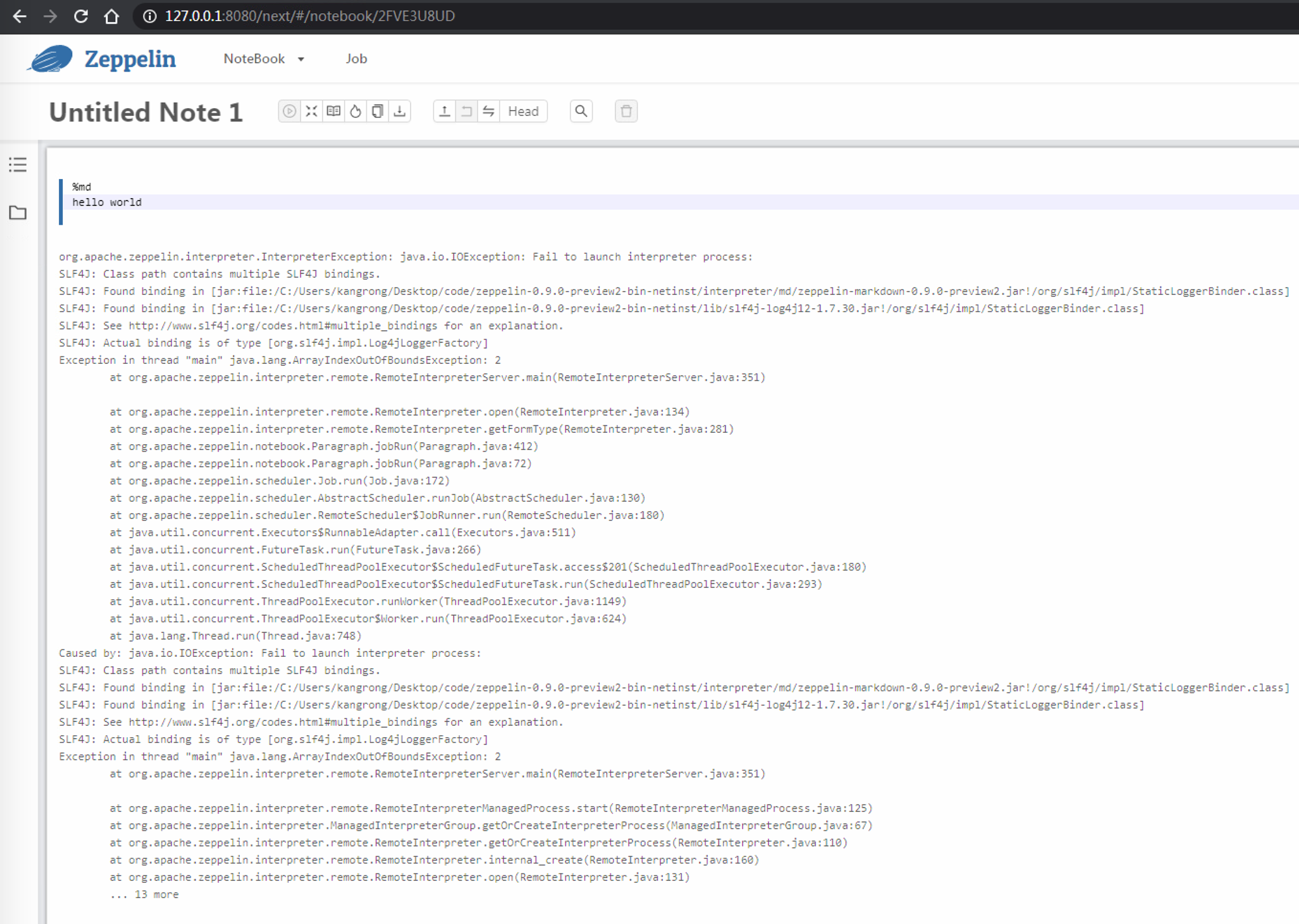The image size is (1299, 924).
Task: Move note to trash with the trash icon
Action: pyautogui.click(x=626, y=111)
